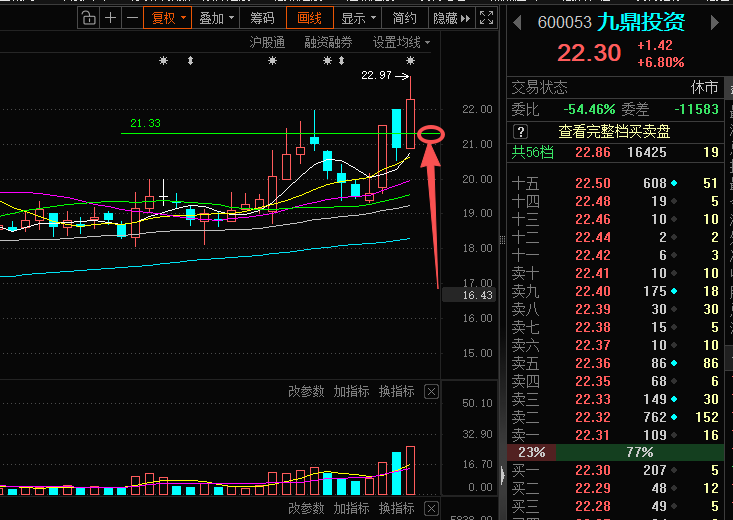
Task: Click the diamond beside sell-9 volume 175
Action: (x=674, y=291)
